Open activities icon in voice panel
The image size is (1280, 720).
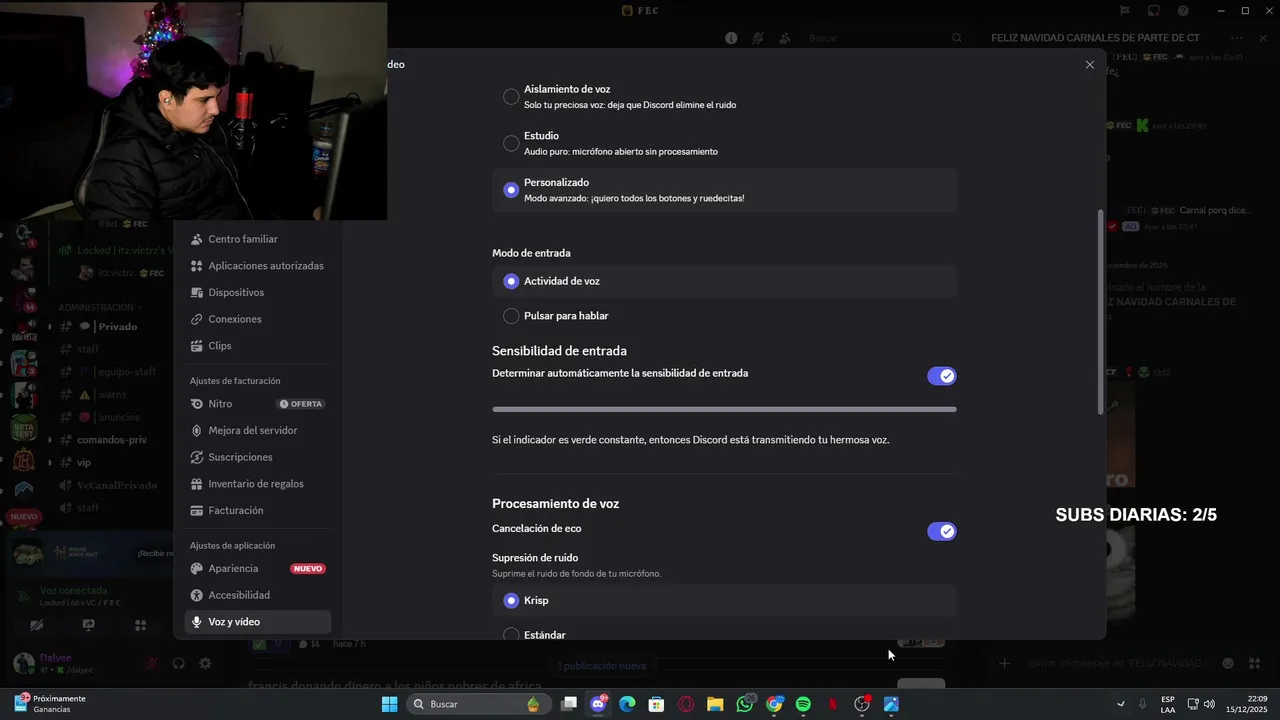[140, 625]
